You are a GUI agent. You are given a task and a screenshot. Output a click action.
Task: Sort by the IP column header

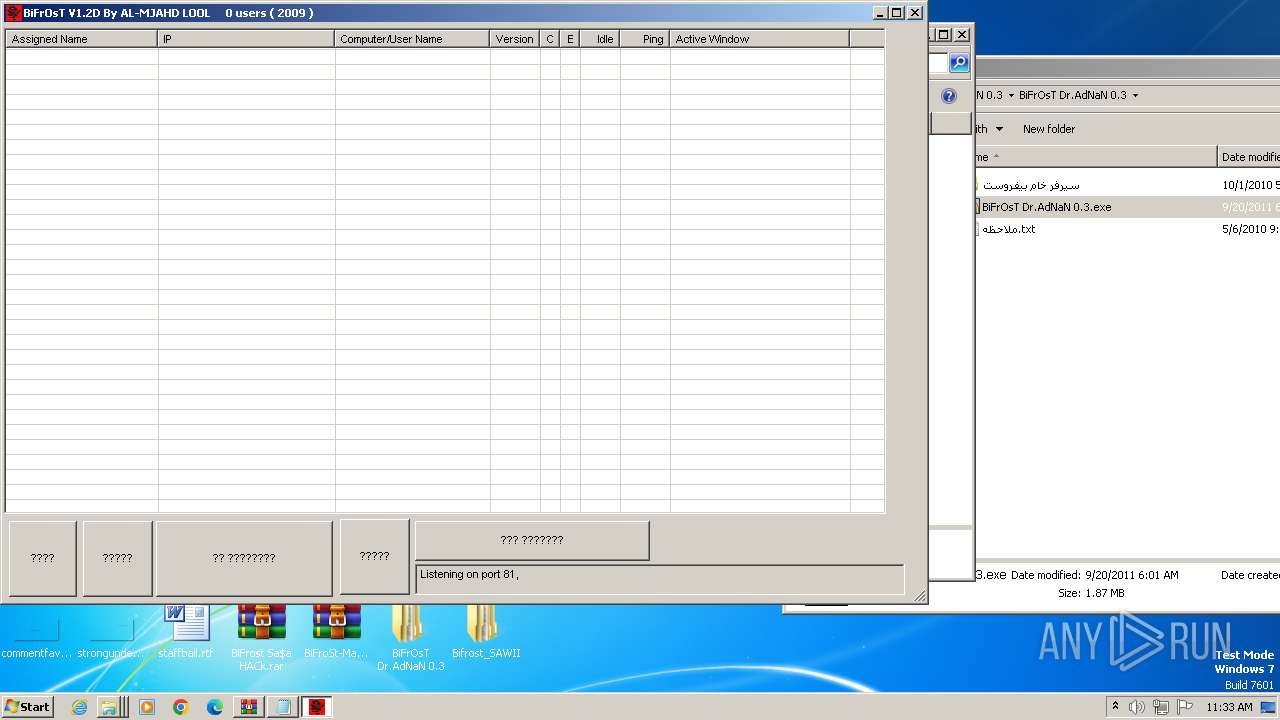point(246,39)
